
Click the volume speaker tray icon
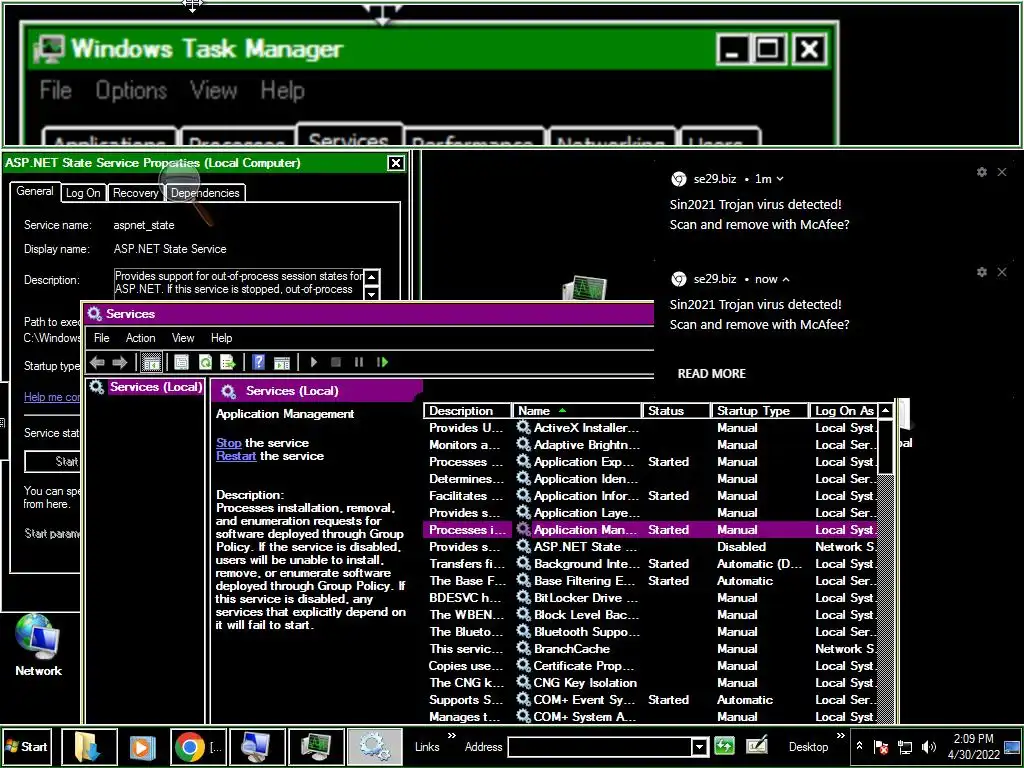(x=928, y=747)
